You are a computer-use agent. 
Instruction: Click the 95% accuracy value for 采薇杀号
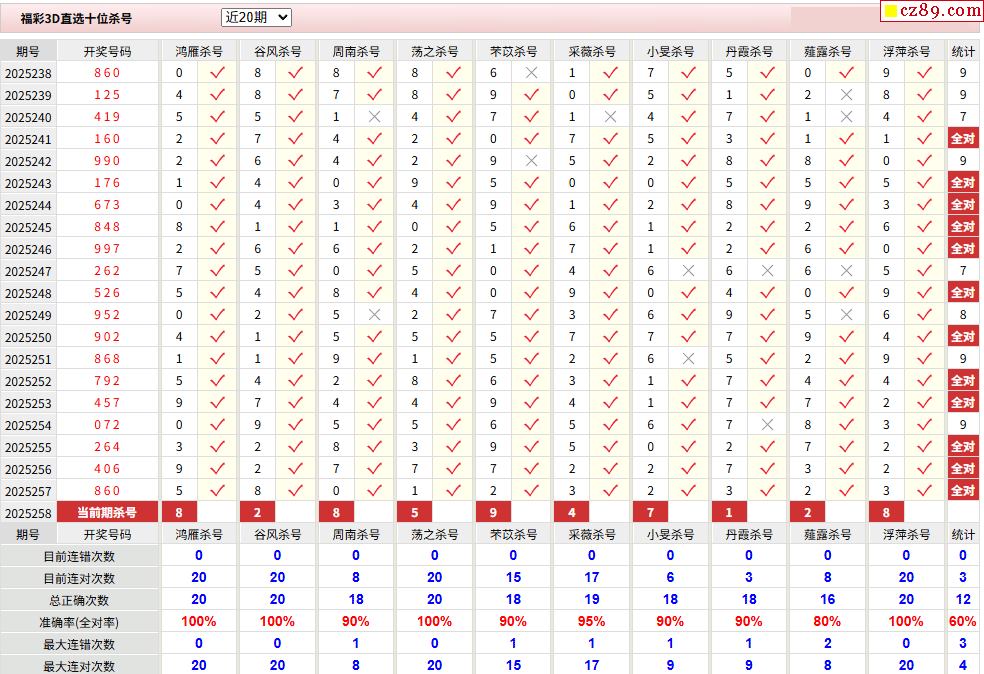pos(592,621)
